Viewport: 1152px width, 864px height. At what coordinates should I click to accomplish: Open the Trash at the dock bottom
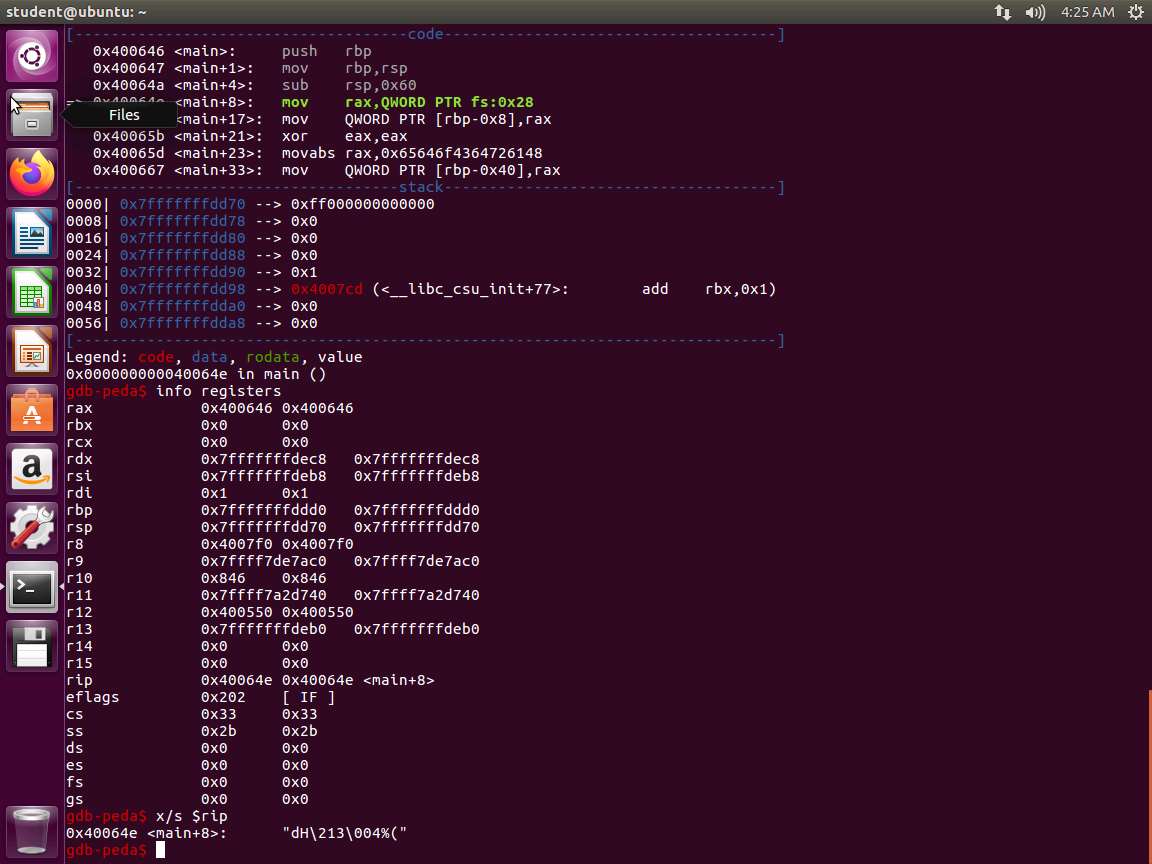coord(32,832)
